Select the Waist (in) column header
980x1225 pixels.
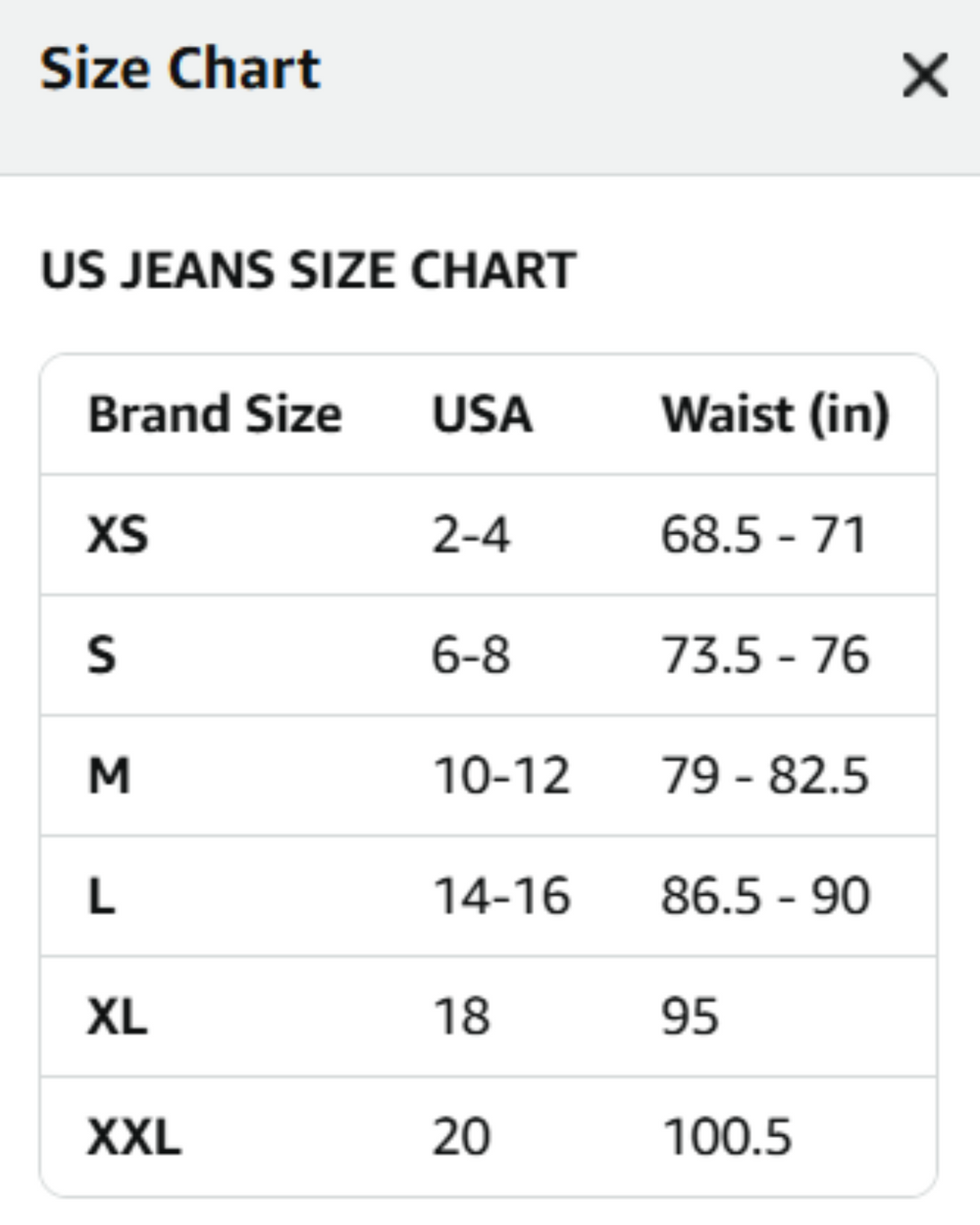click(775, 414)
